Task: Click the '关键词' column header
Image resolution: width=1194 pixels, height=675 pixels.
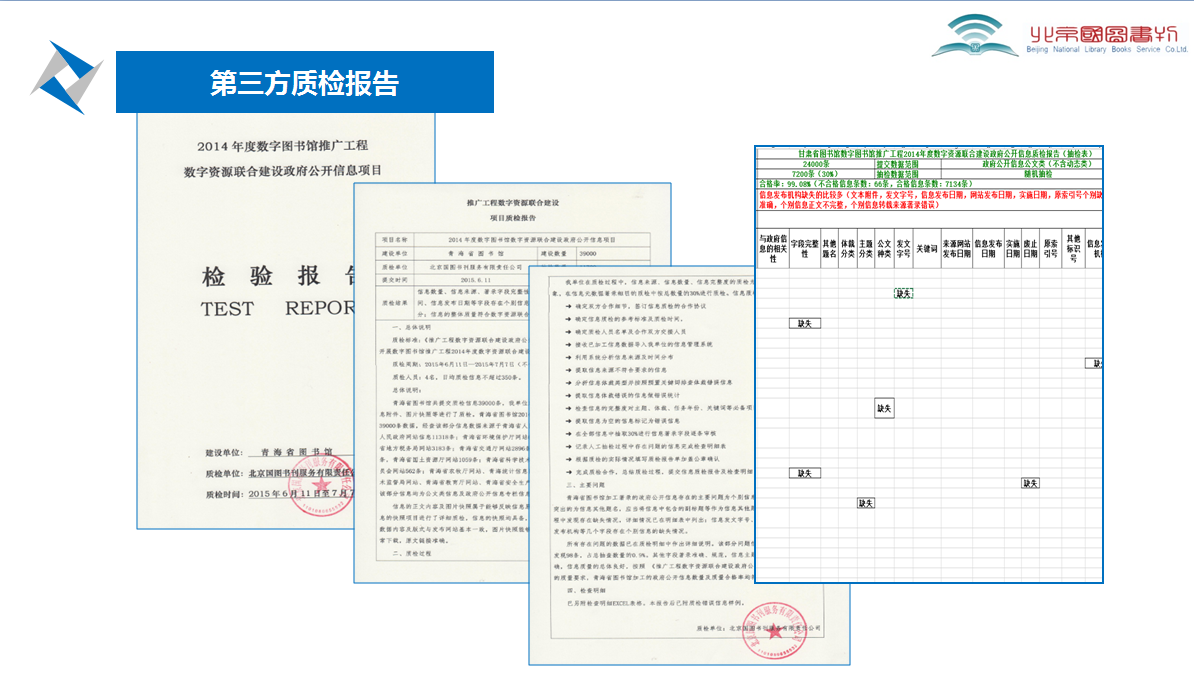Action: coord(927,248)
